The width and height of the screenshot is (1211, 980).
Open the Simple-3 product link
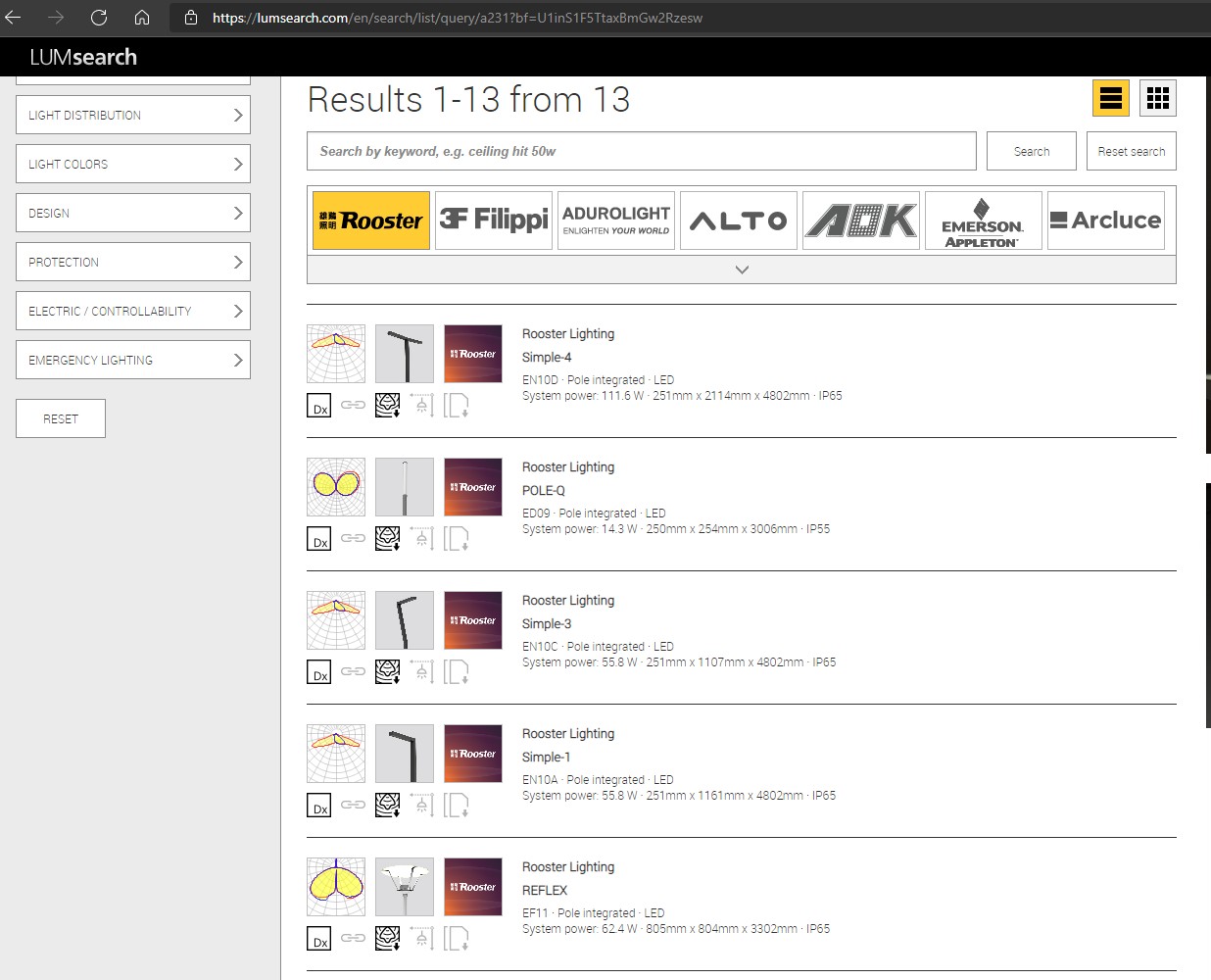click(547, 624)
